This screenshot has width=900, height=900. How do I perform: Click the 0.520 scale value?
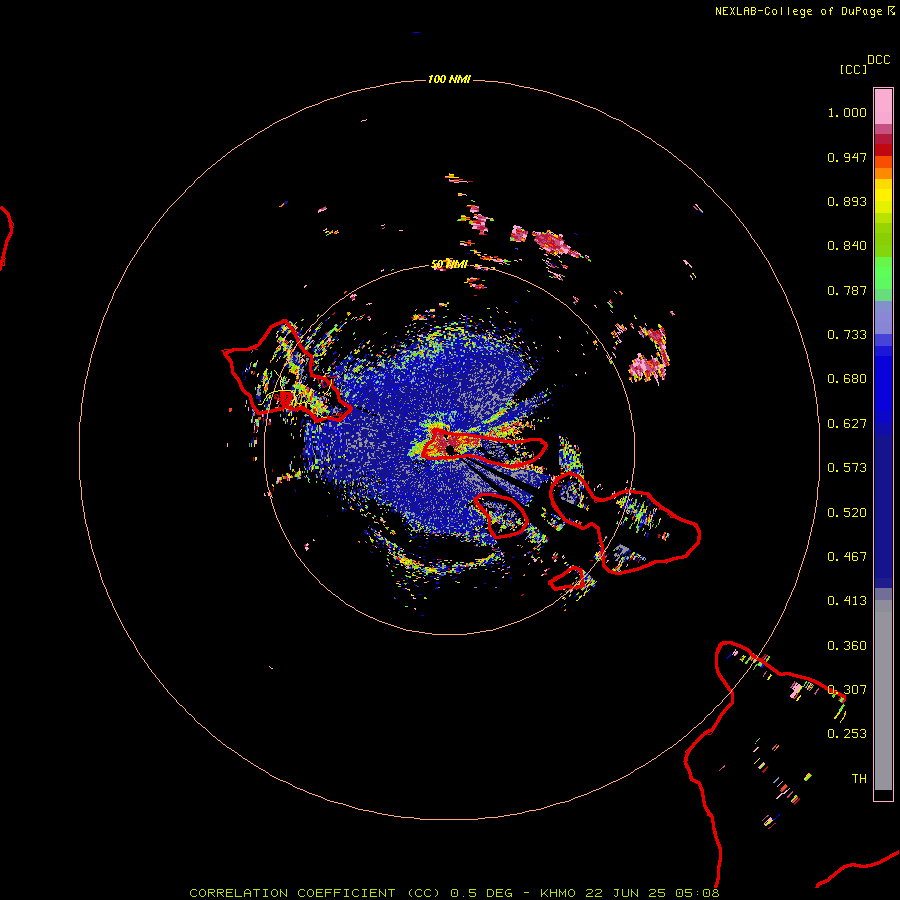(847, 513)
